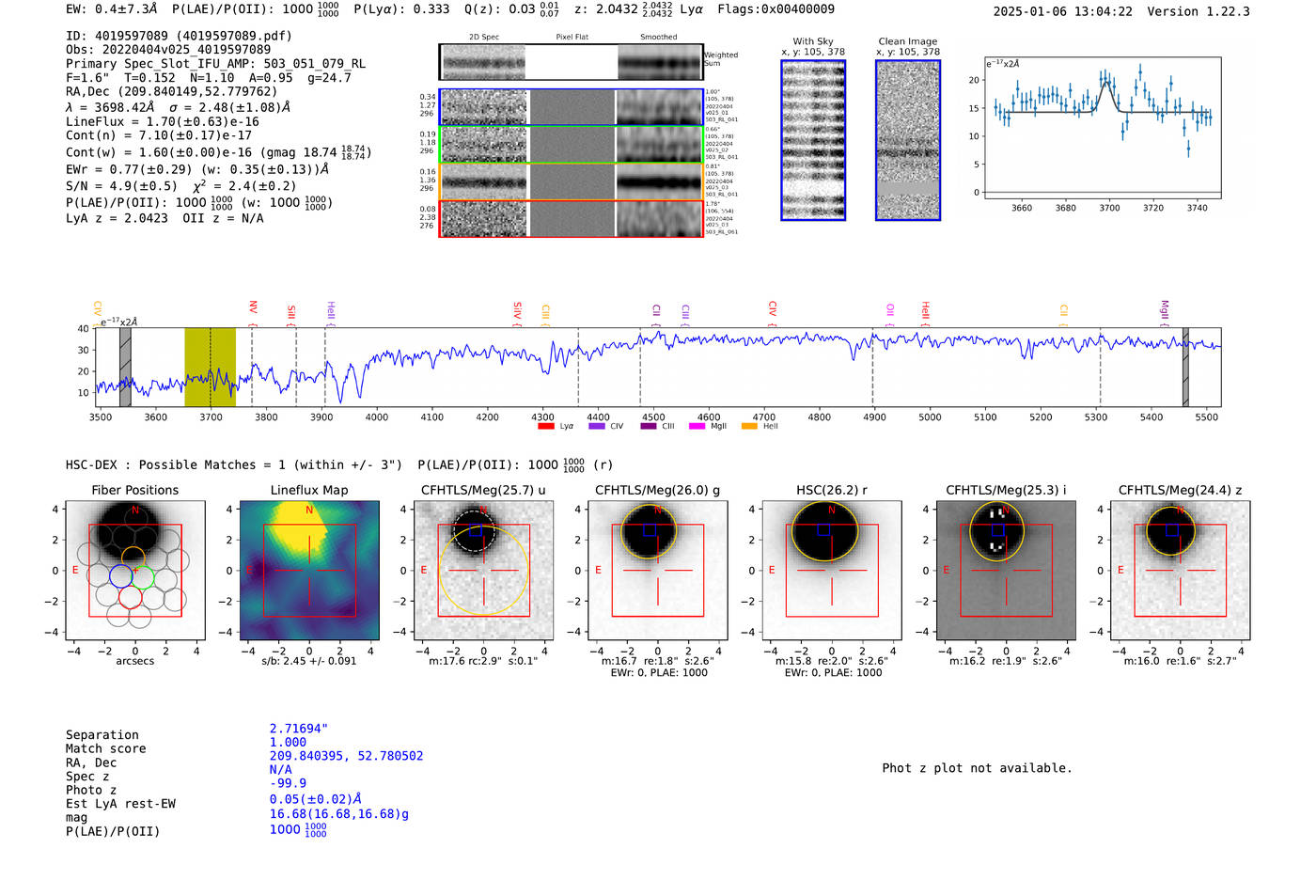Open the CFHTLS/Meg(25.7) u image
This screenshot has height=896, width=1316.
coord(483,570)
